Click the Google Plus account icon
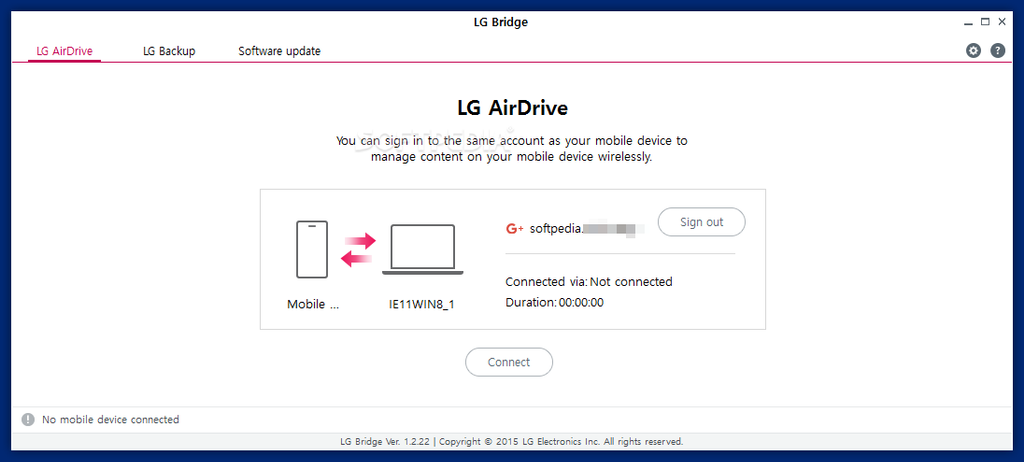 coord(515,228)
